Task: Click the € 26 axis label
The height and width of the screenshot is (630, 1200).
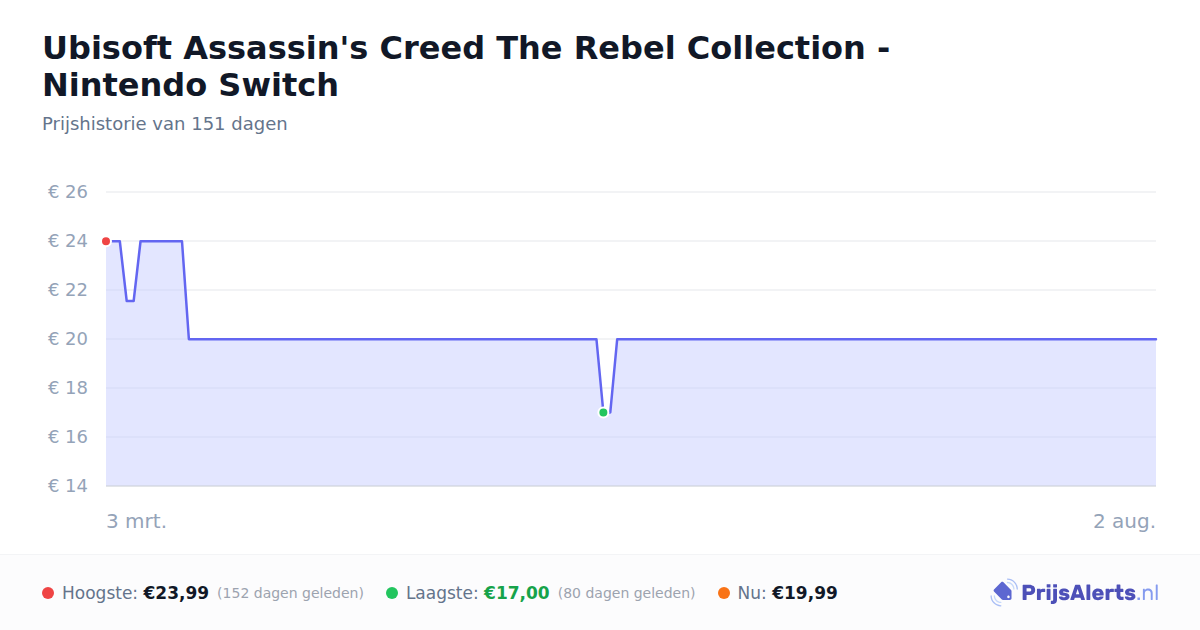Action: [x=68, y=192]
